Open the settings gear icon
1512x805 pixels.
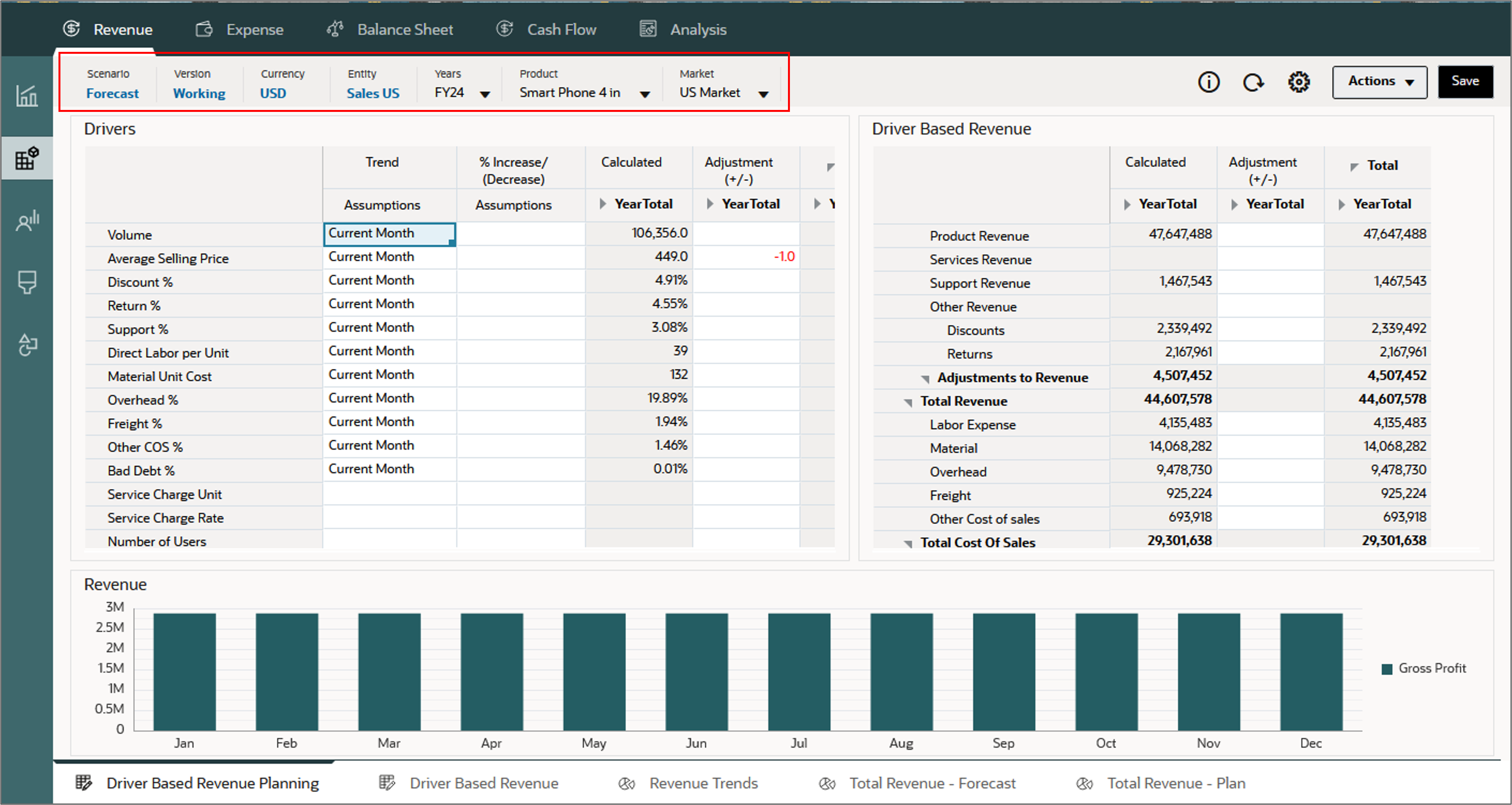click(1298, 82)
